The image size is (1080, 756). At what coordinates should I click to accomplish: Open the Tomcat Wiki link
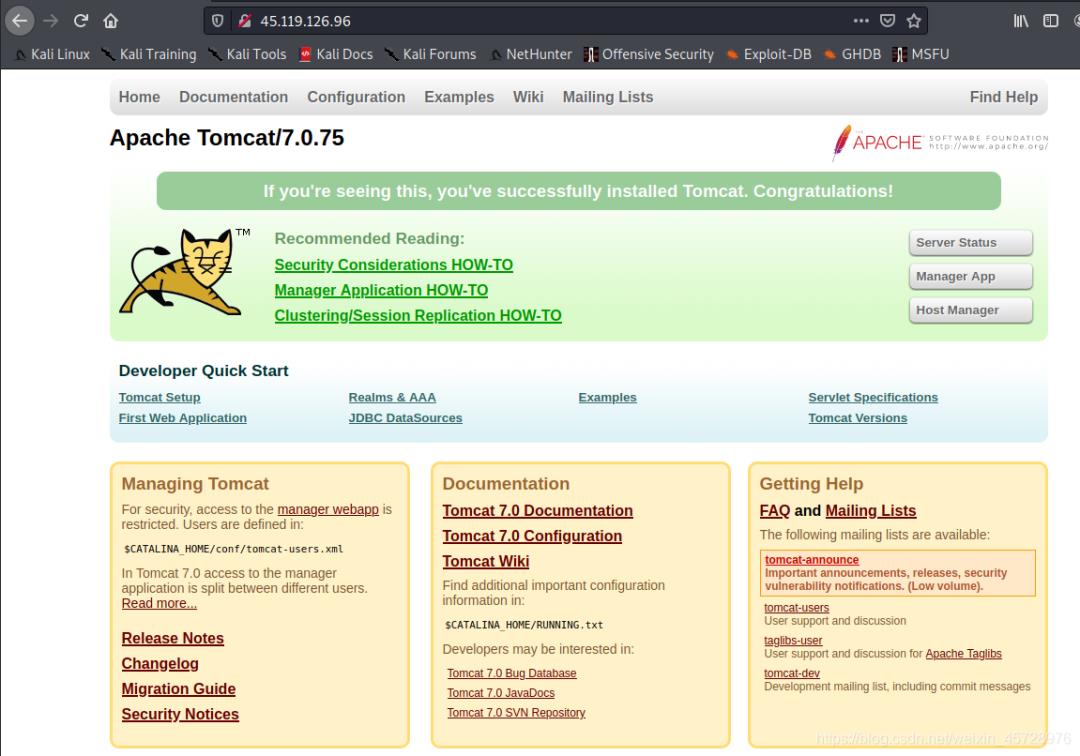point(486,562)
